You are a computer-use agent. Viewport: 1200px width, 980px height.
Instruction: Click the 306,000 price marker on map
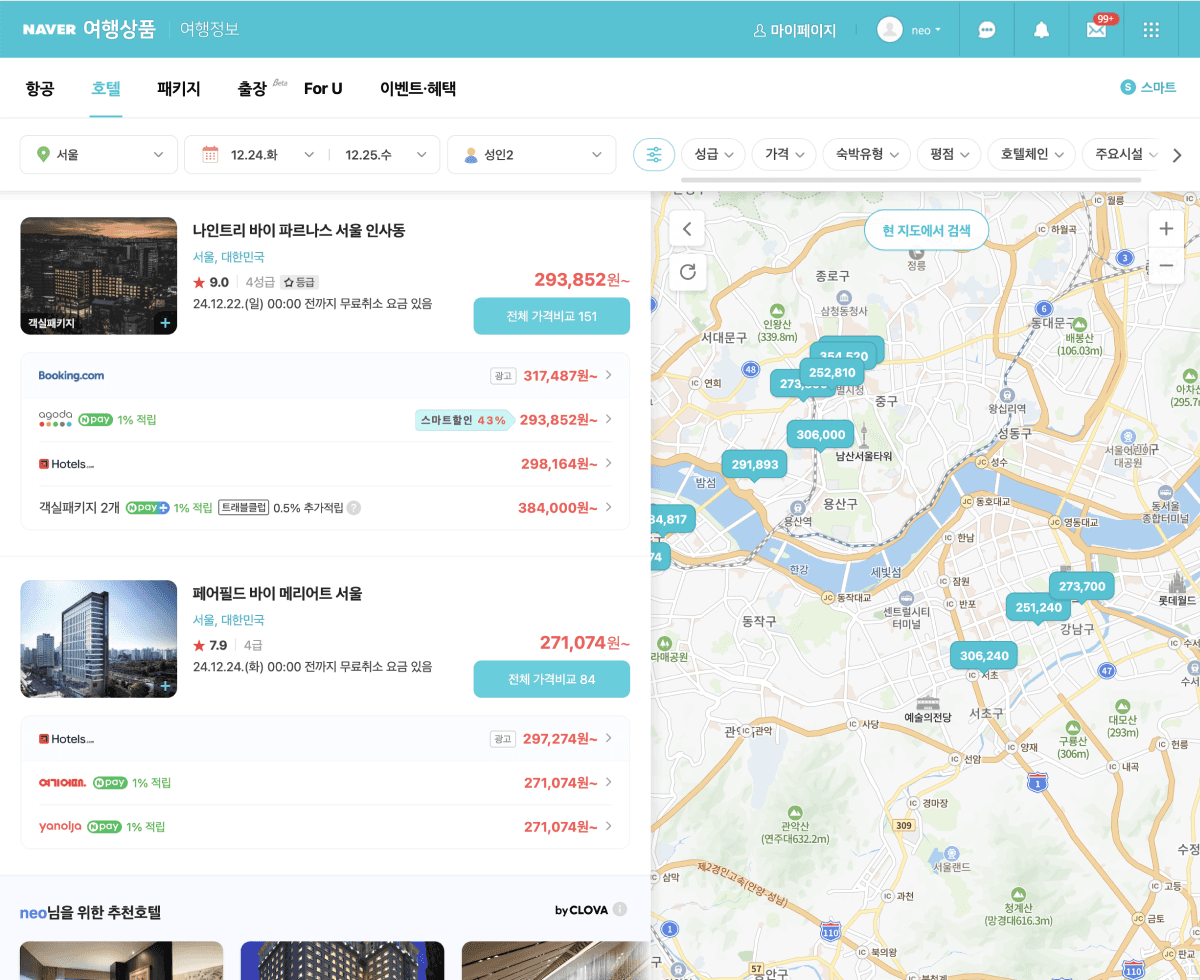[821, 434]
